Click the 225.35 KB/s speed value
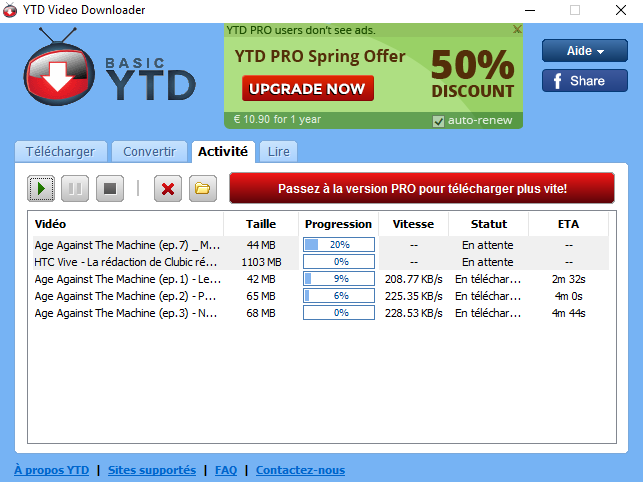Screen dimensions: 643x482 pos(413,296)
